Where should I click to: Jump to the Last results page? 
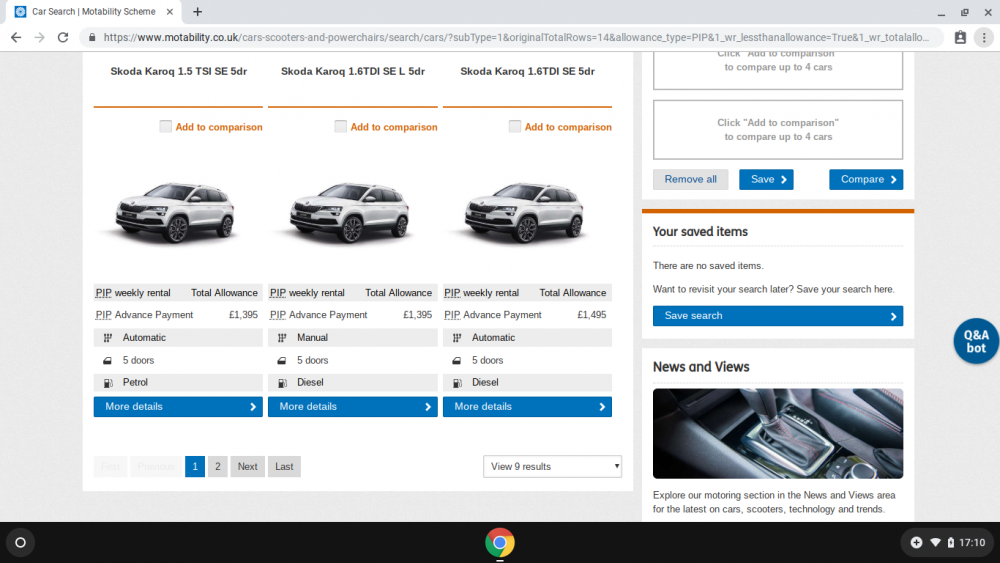coord(284,467)
